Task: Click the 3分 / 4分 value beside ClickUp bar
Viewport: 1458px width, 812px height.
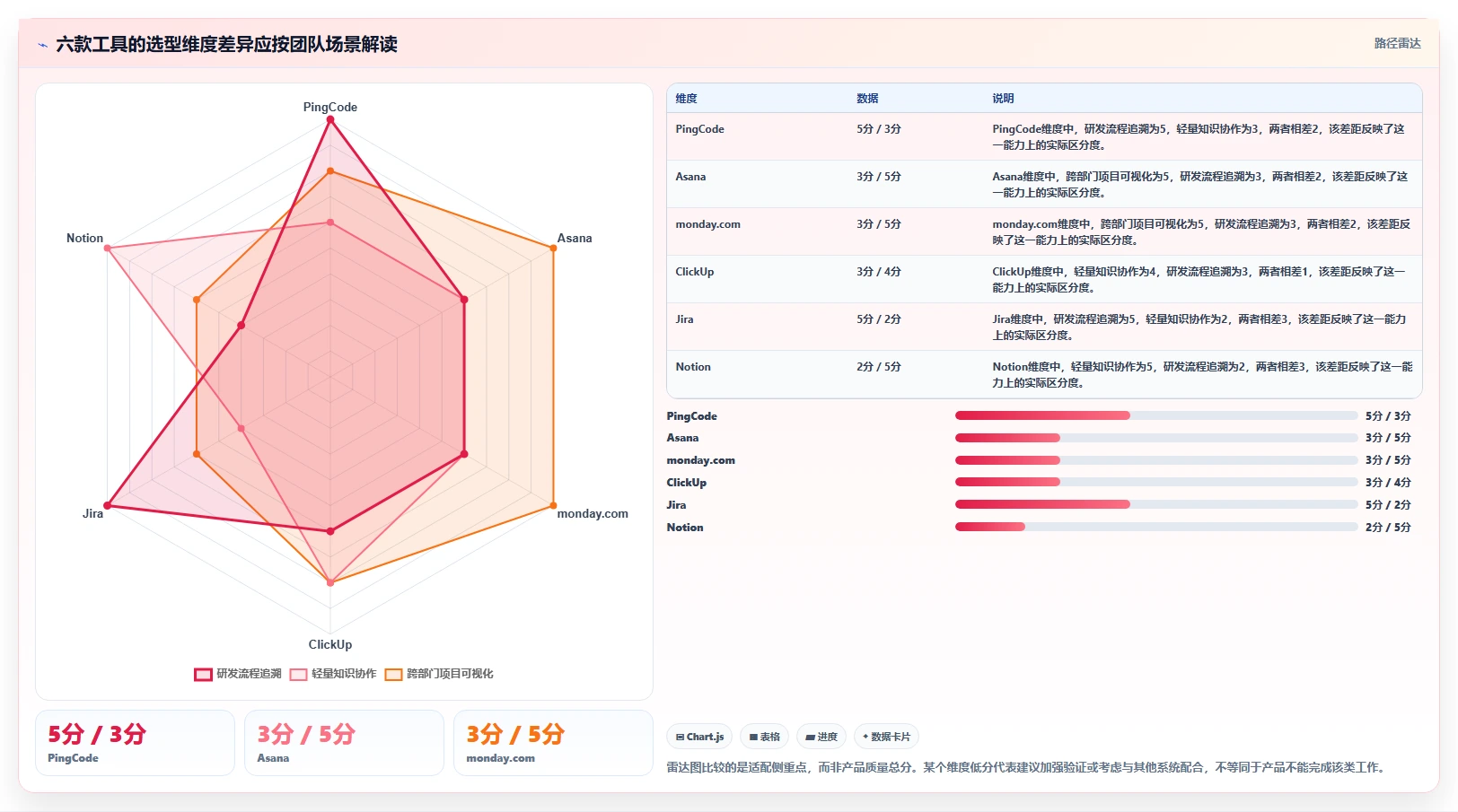Action: (1388, 483)
